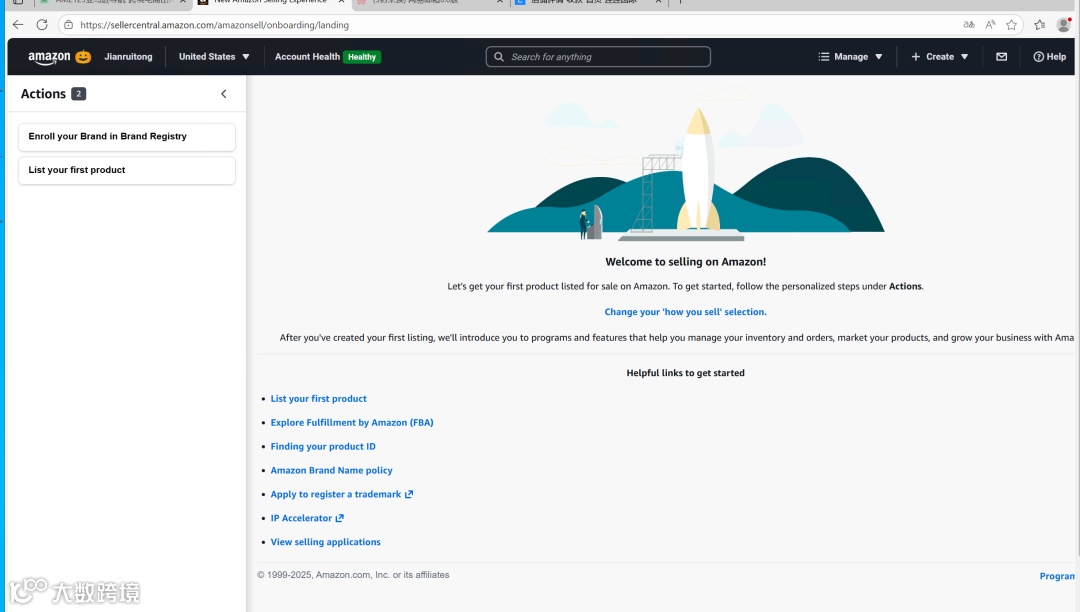The width and height of the screenshot is (1080, 612).
Task: Click the Healthy status badge
Action: [362, 57]
